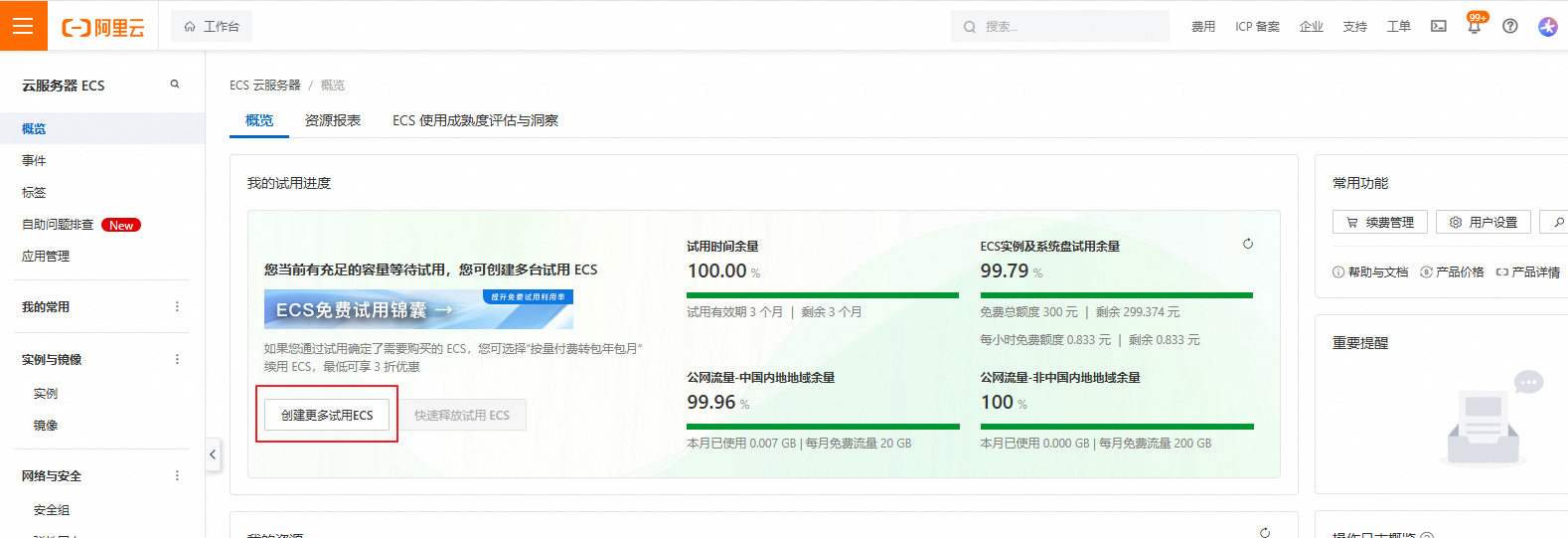Click the 100.00 trial time value
This screenshot has height=538, width=1568.
click(716, 270)
